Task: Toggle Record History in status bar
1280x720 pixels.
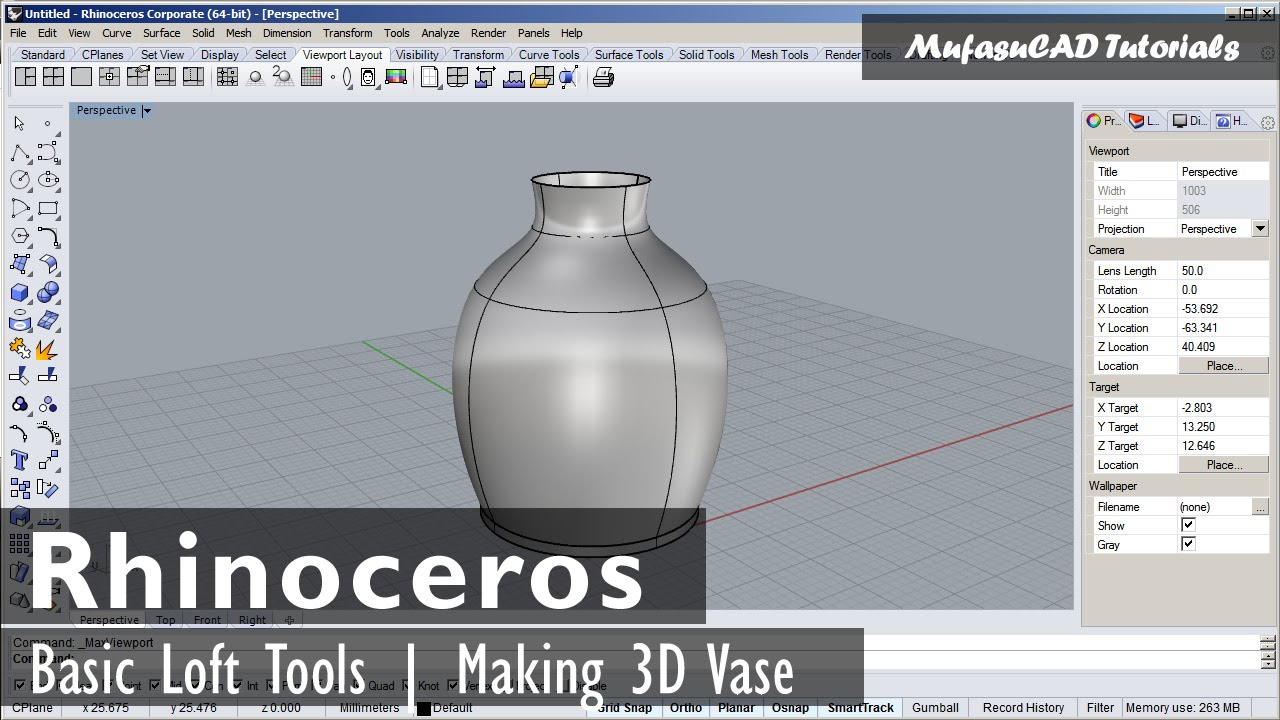Action: [x=1023, y=707]
